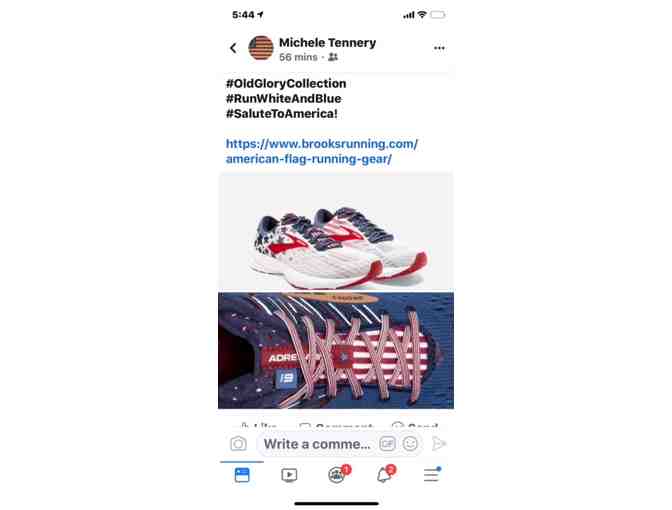
Task: Switch to the News Feed tab
Action: [x=242, y=475]
